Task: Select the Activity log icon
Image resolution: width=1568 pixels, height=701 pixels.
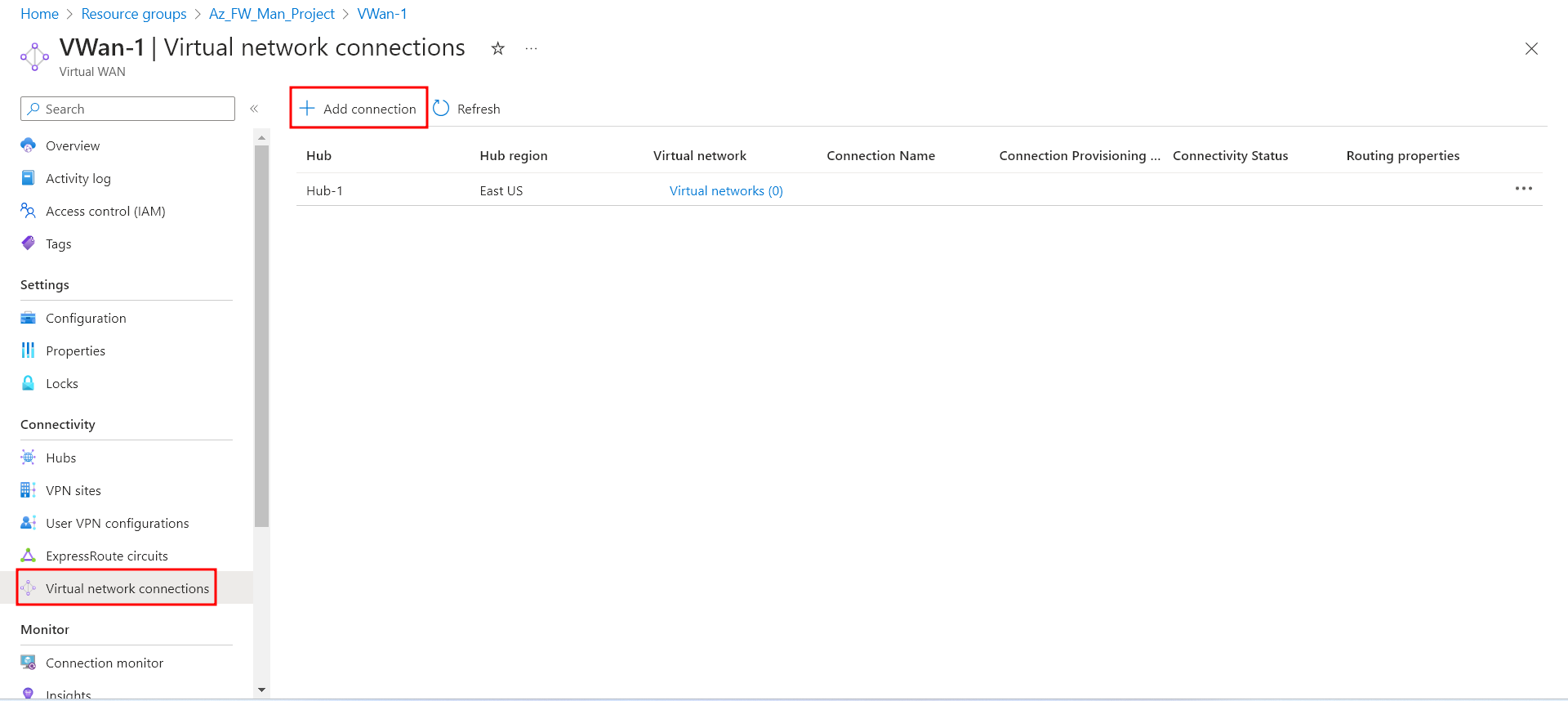Action: pyautogui.click(x=29, y=178)
